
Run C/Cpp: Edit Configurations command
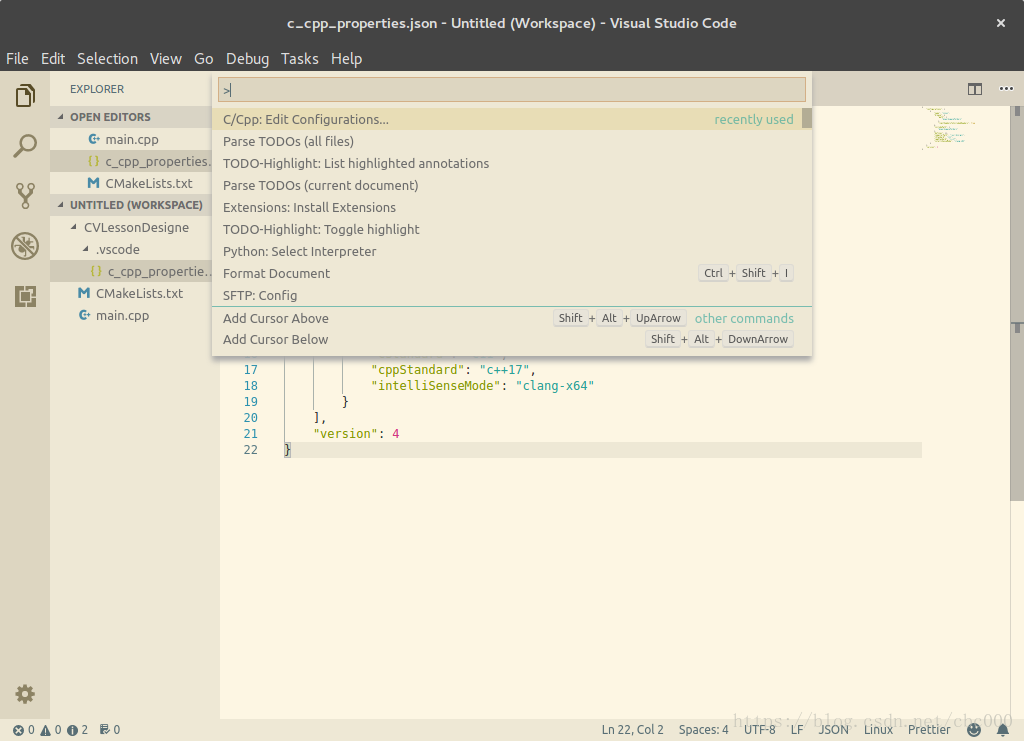tap(507, 119)
